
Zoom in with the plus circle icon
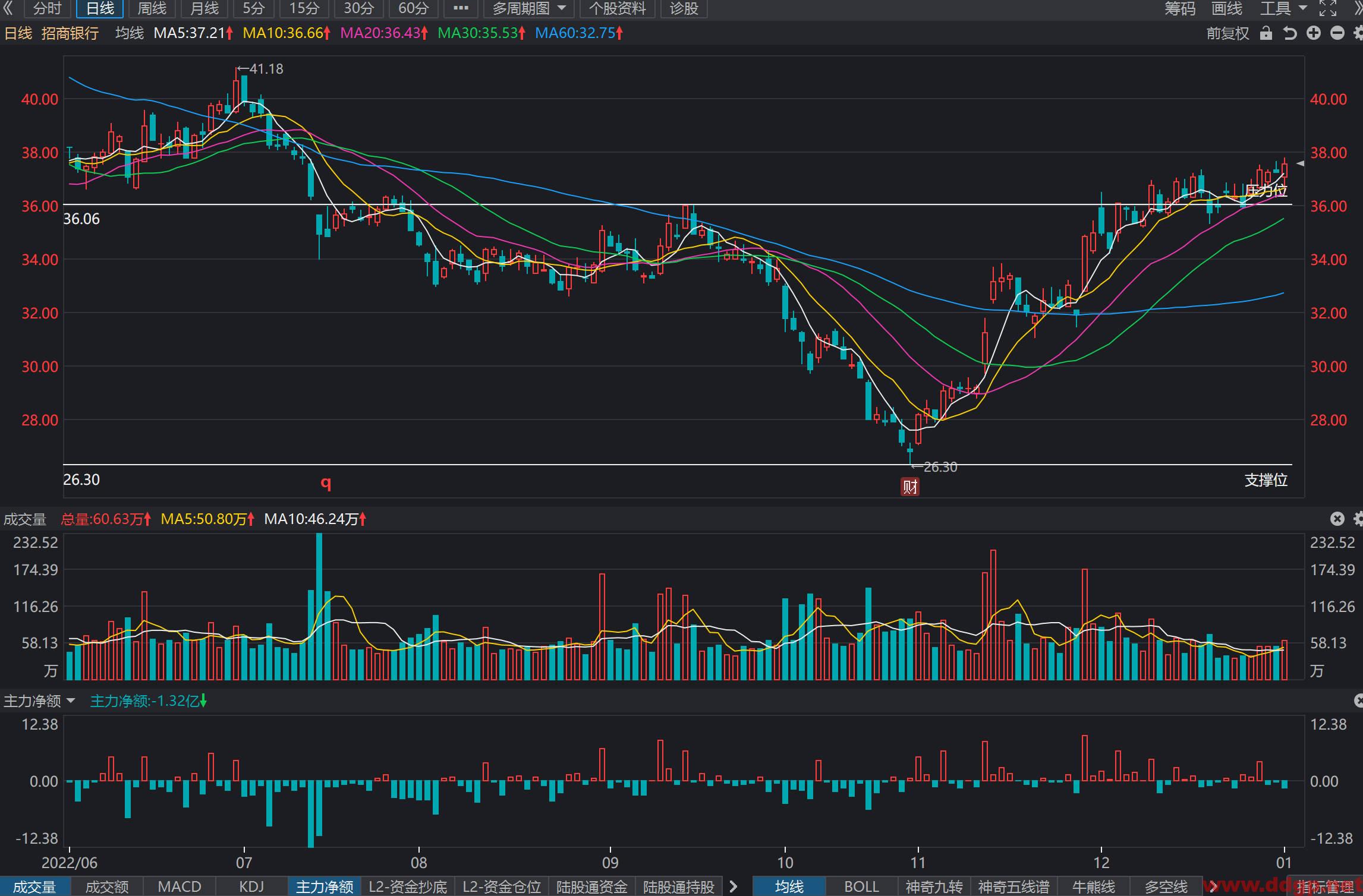(x=1314, y=33)
